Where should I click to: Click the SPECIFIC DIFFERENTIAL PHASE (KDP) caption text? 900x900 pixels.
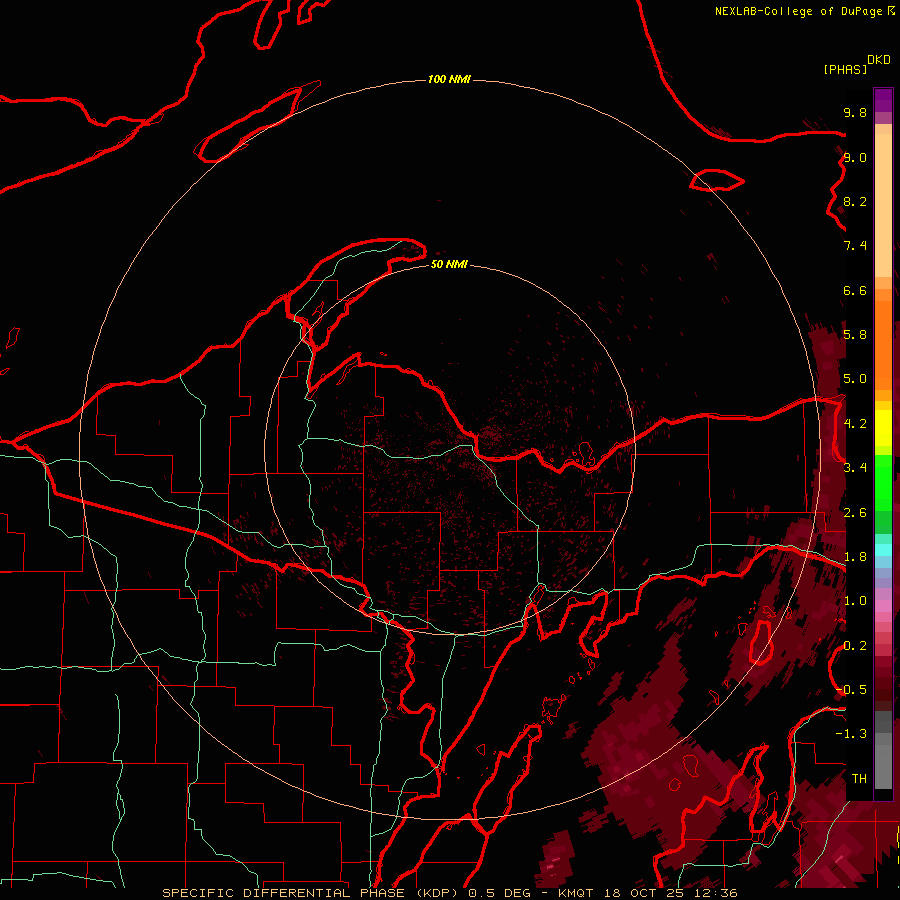point(311,893)
